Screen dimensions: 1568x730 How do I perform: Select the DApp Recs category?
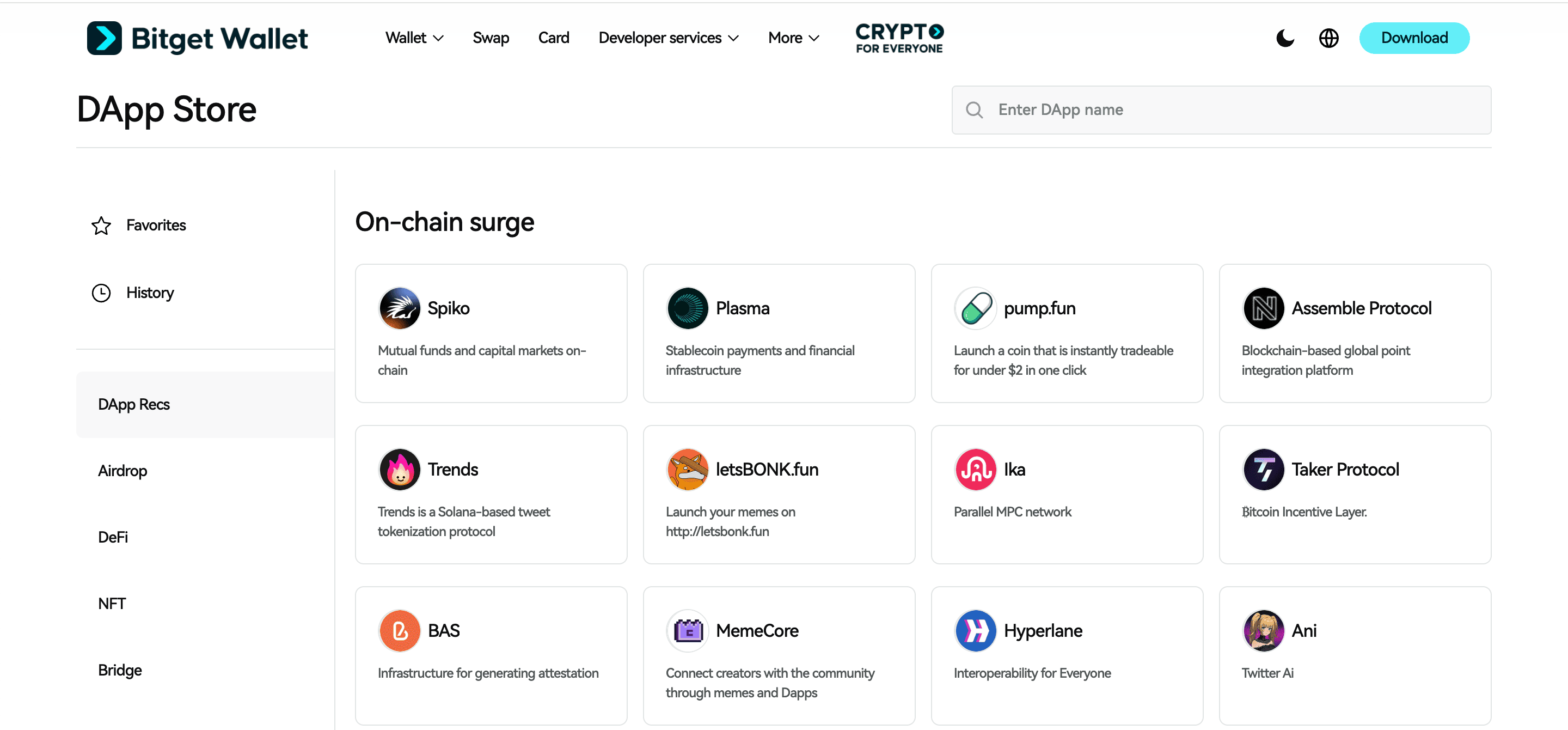205,404
